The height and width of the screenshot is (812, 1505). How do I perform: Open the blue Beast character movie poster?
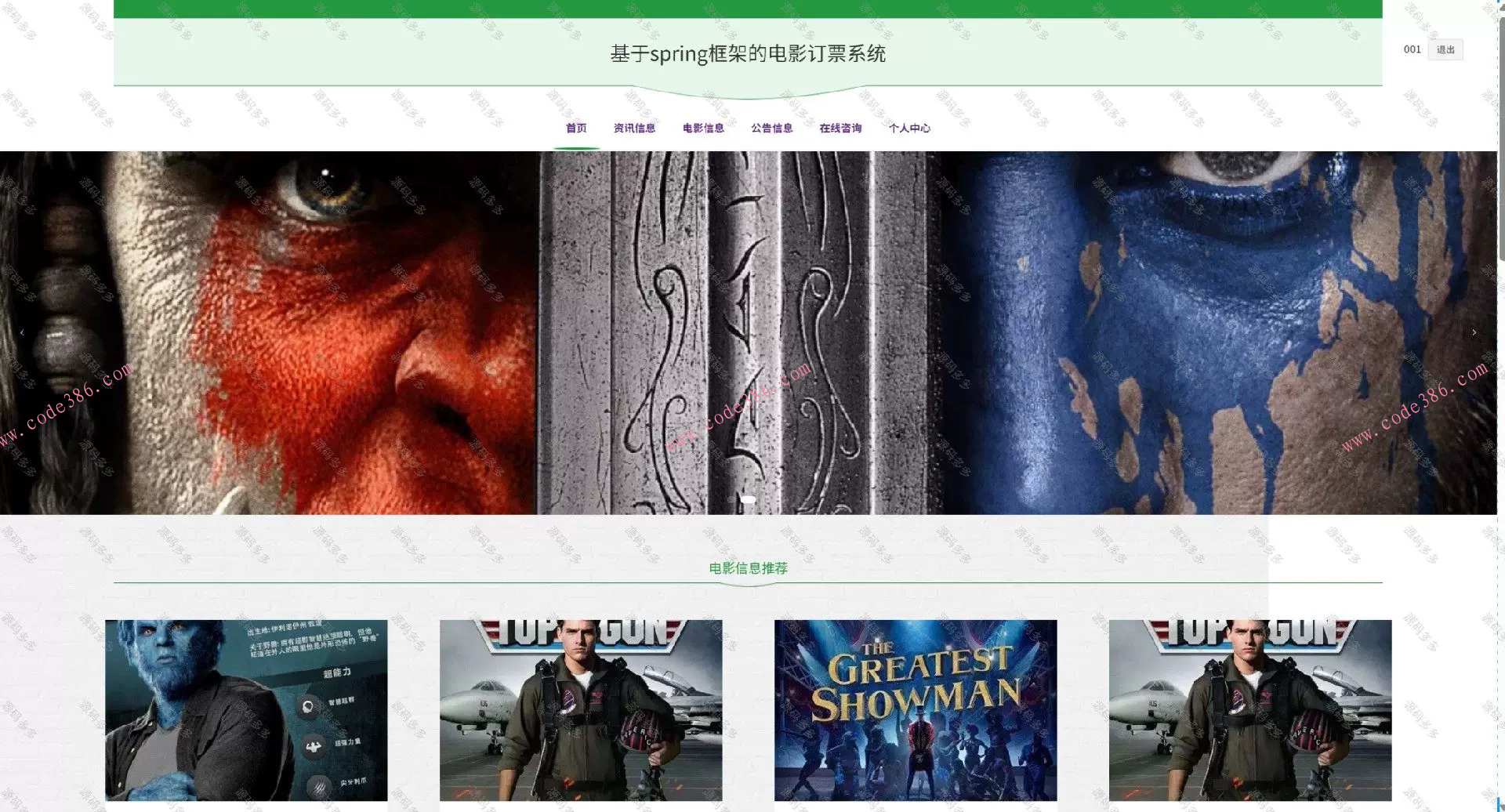pos(246,710)
